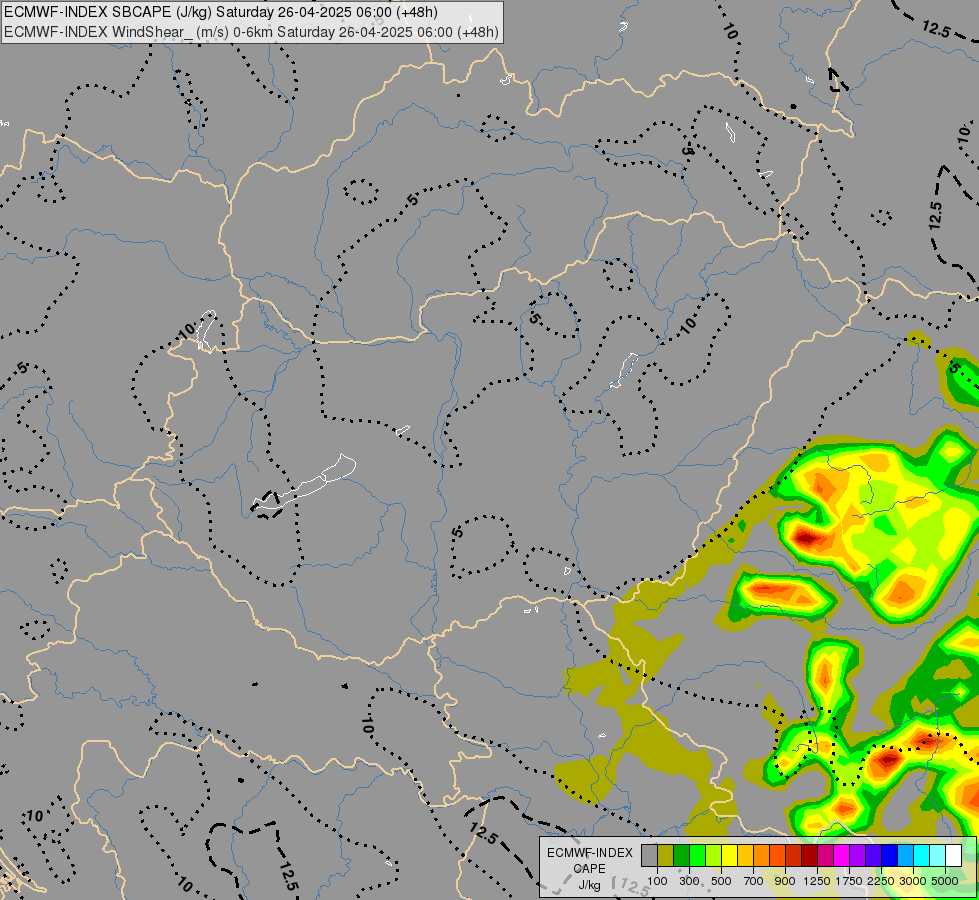Choose the bright green legend swatch
The image size is (979, 900).
click(x=697, y=856)
